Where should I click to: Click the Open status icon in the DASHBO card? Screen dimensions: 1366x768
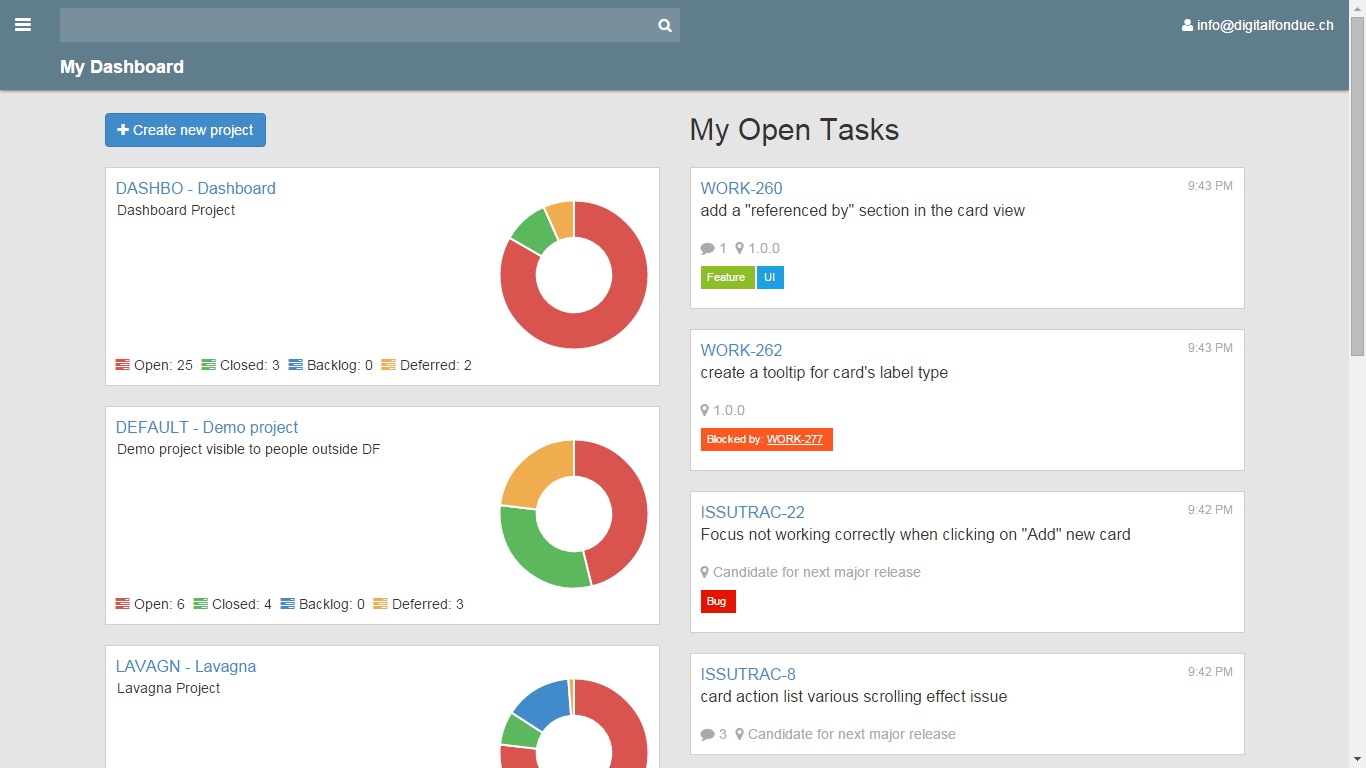click(123, 365)
